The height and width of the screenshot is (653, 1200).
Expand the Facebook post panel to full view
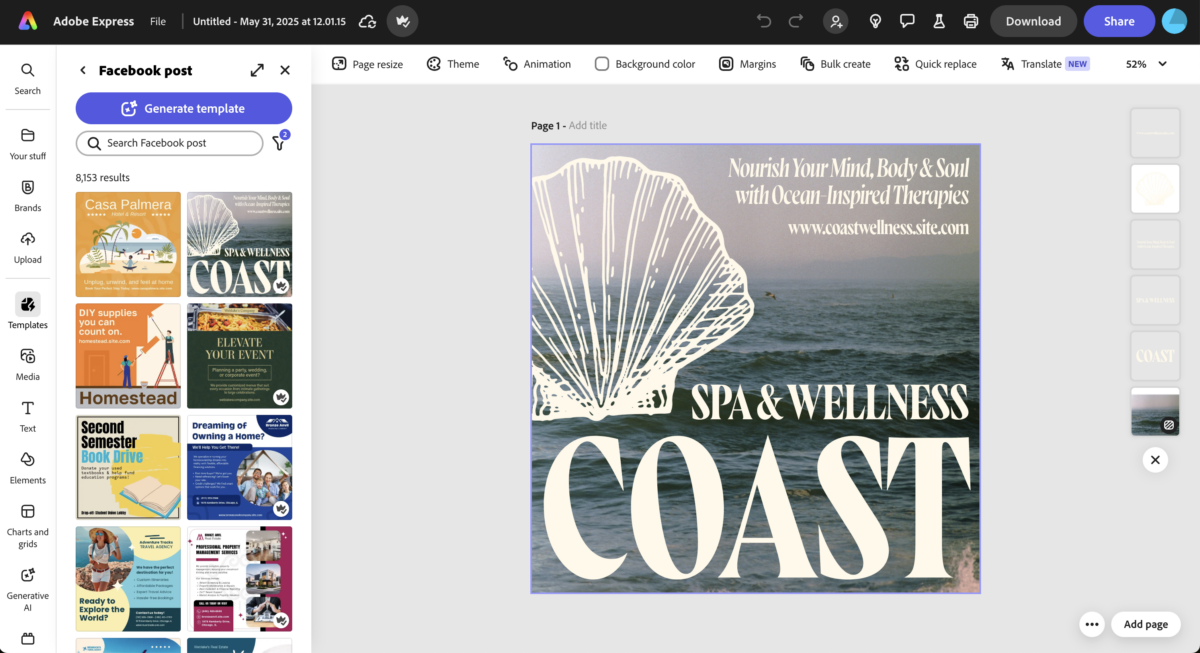[257, 70]
